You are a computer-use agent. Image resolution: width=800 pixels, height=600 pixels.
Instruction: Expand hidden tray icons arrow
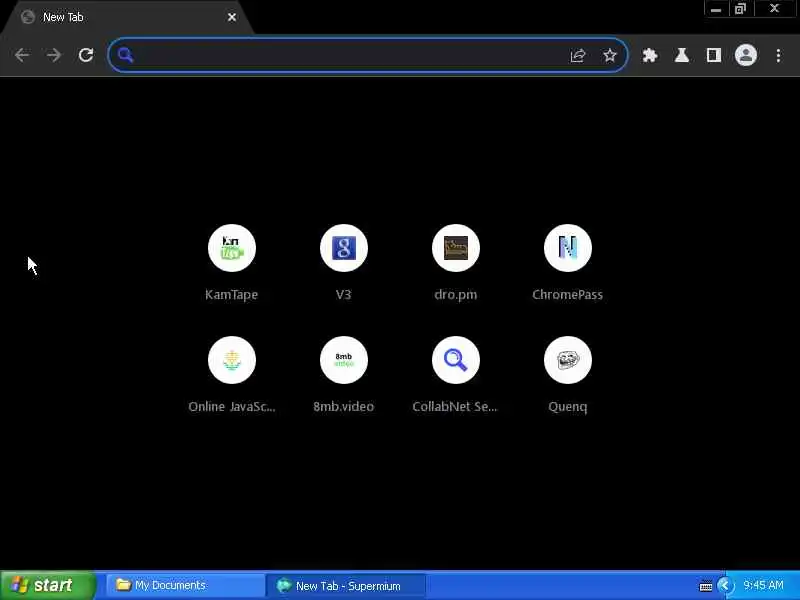point(723,585)
